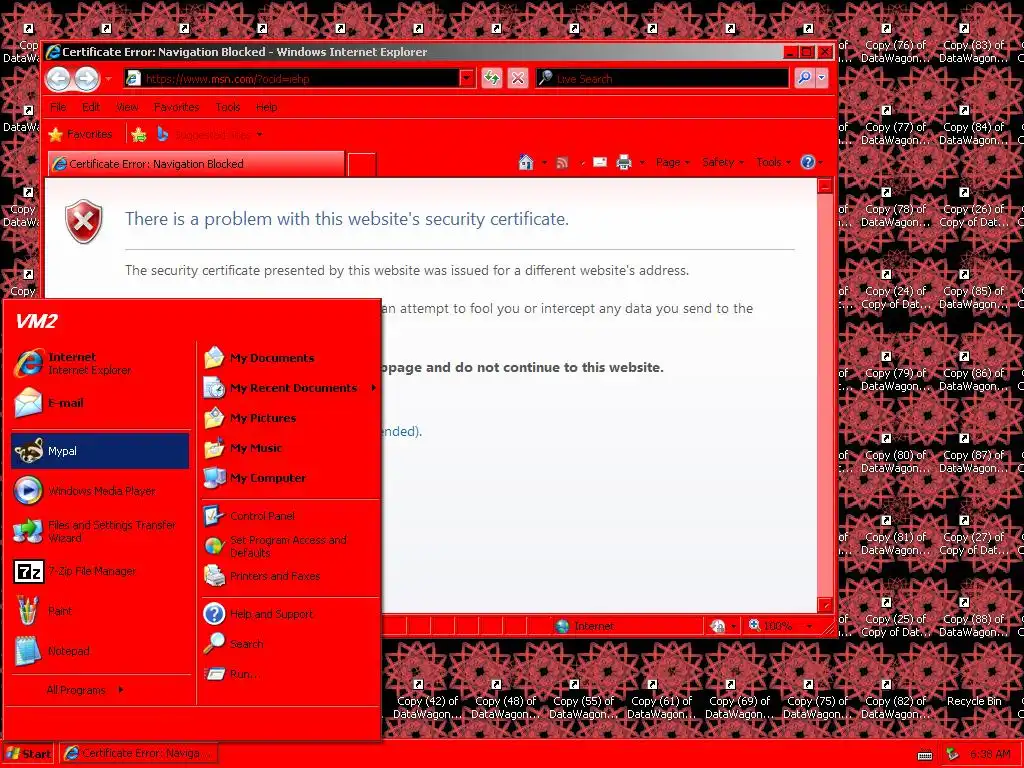Click the Back navigation arrow in Internet Explorer
The width and height of the screenshot is (1024, 768).
coord(58,79)
